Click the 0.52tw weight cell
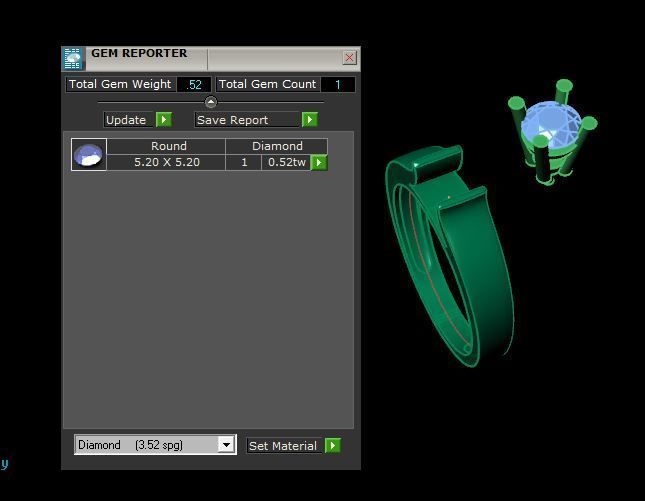 (x=286, y=162)
